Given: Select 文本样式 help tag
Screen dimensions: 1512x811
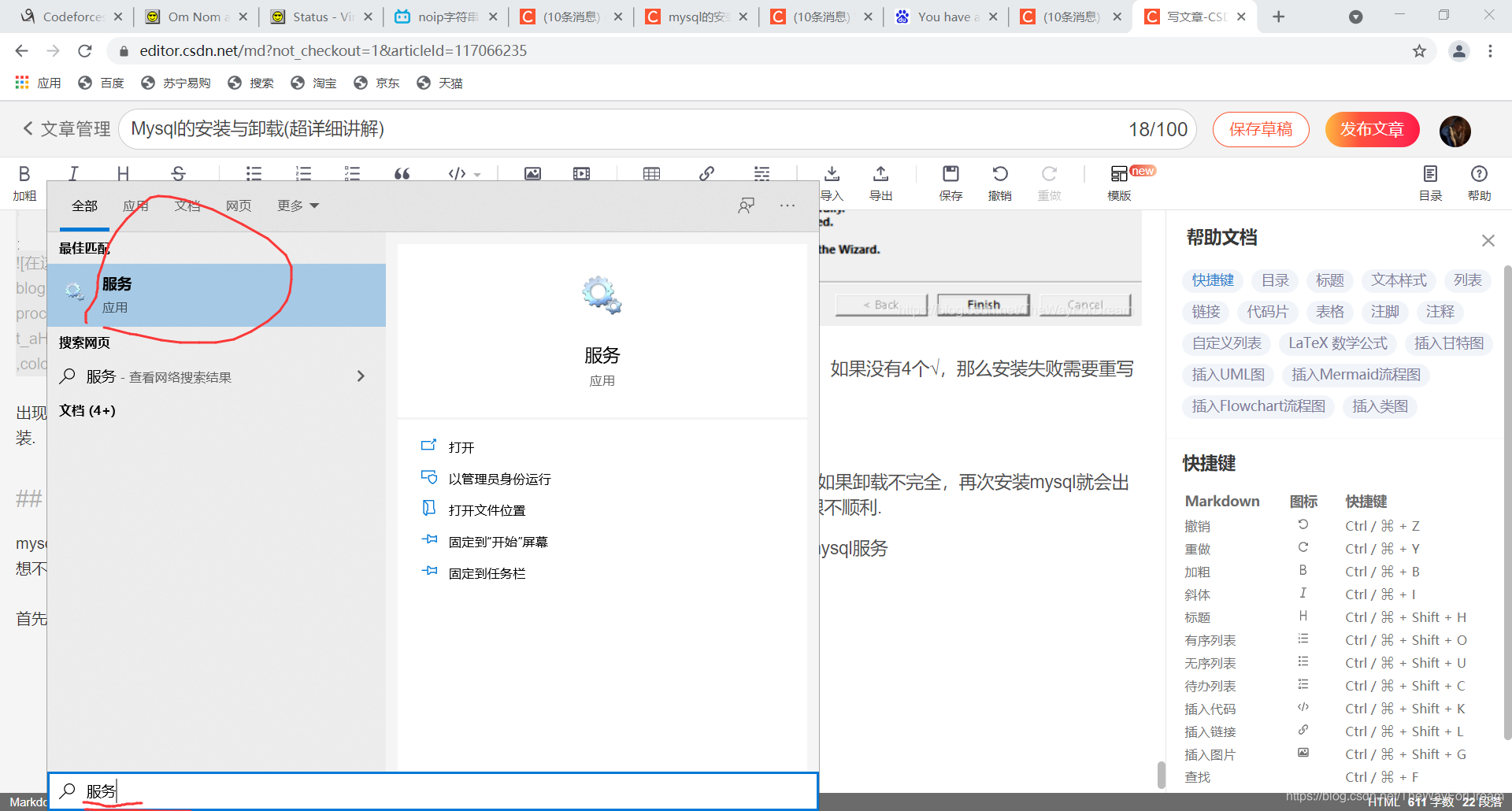Looking at the screenshot, I should (x=1399, y=280).
